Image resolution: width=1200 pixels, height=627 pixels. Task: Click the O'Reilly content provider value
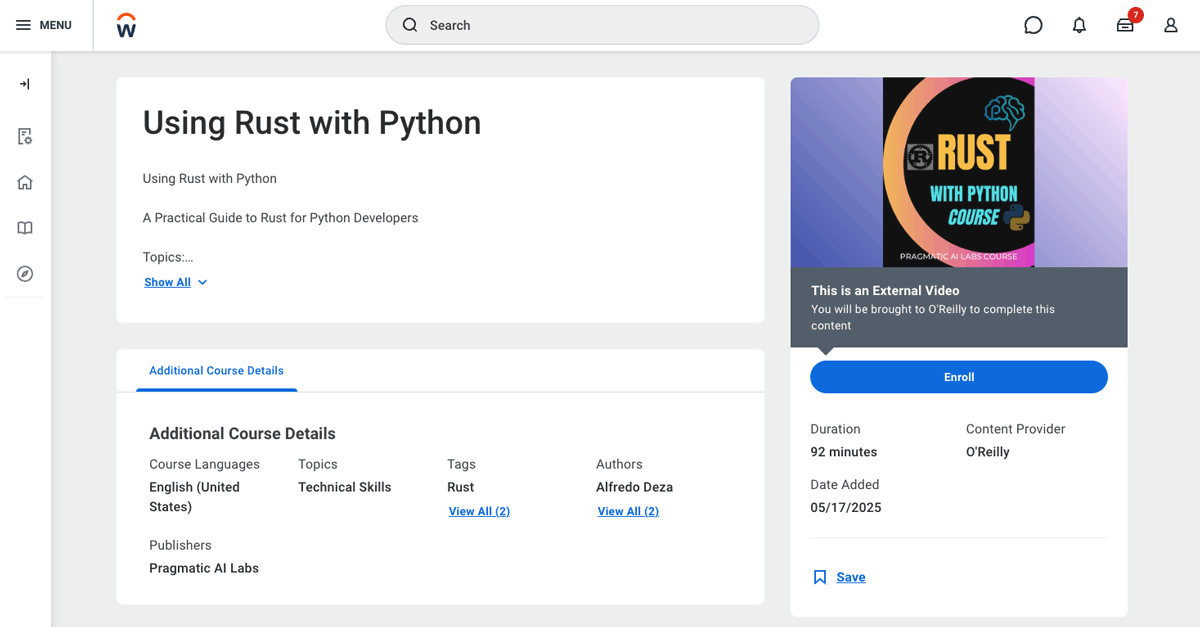point(988,452)
